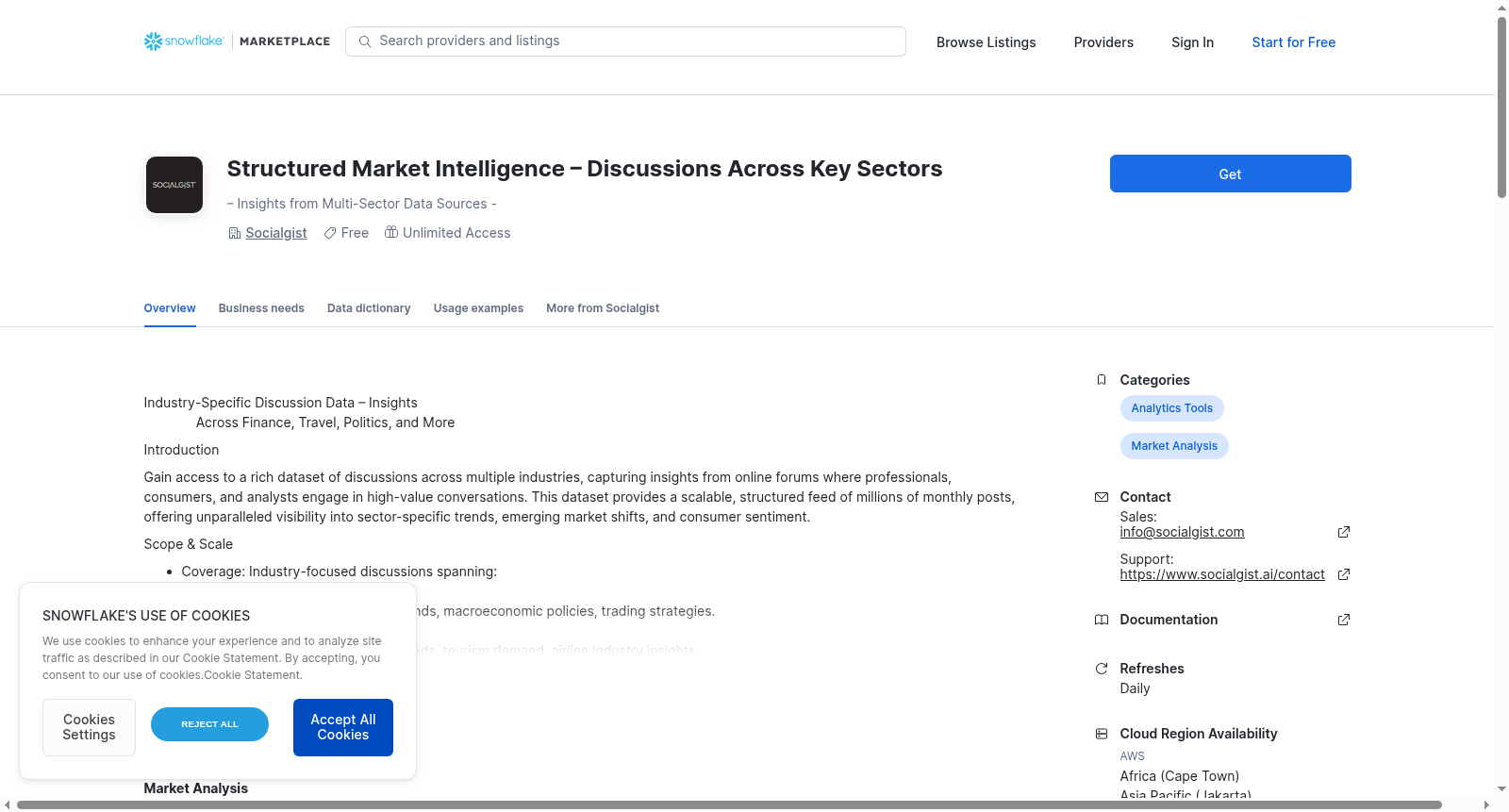Open external link icon beside support contact URL

1344,574
